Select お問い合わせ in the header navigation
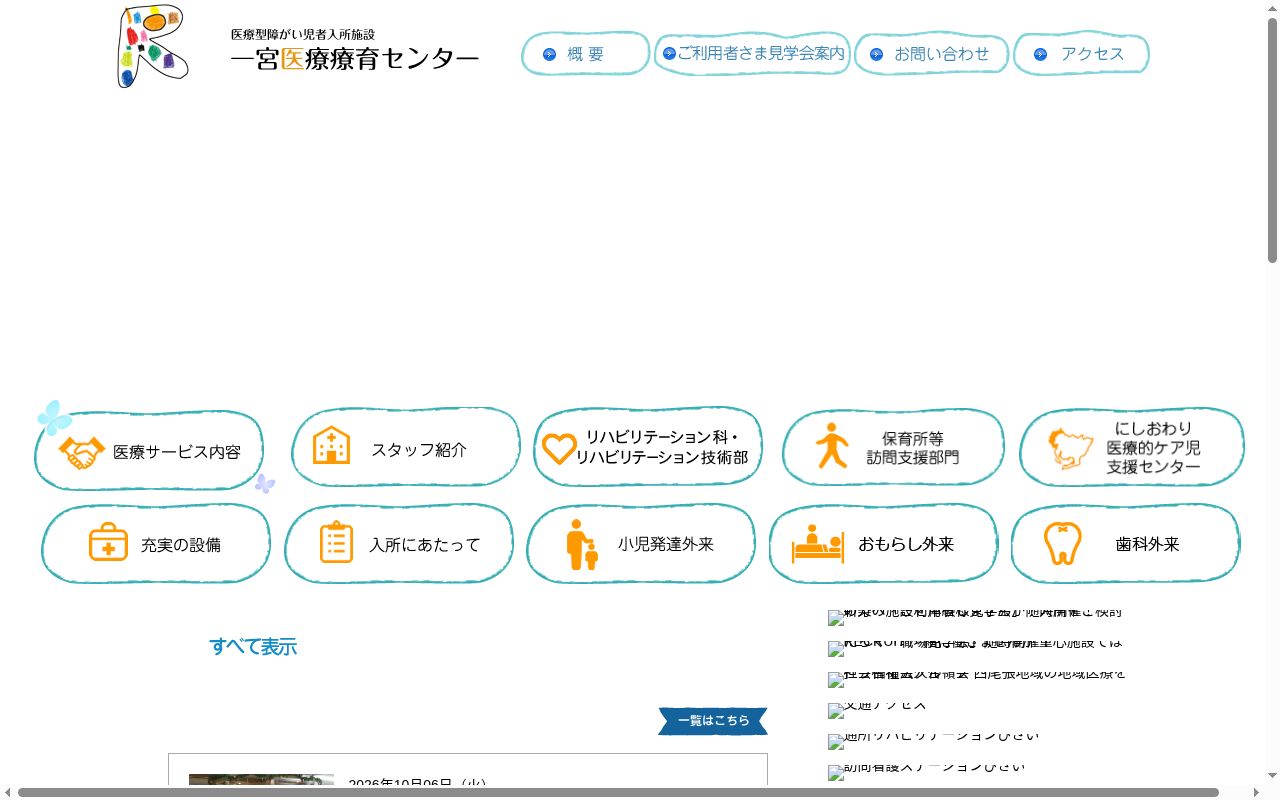 click(932, 54)
